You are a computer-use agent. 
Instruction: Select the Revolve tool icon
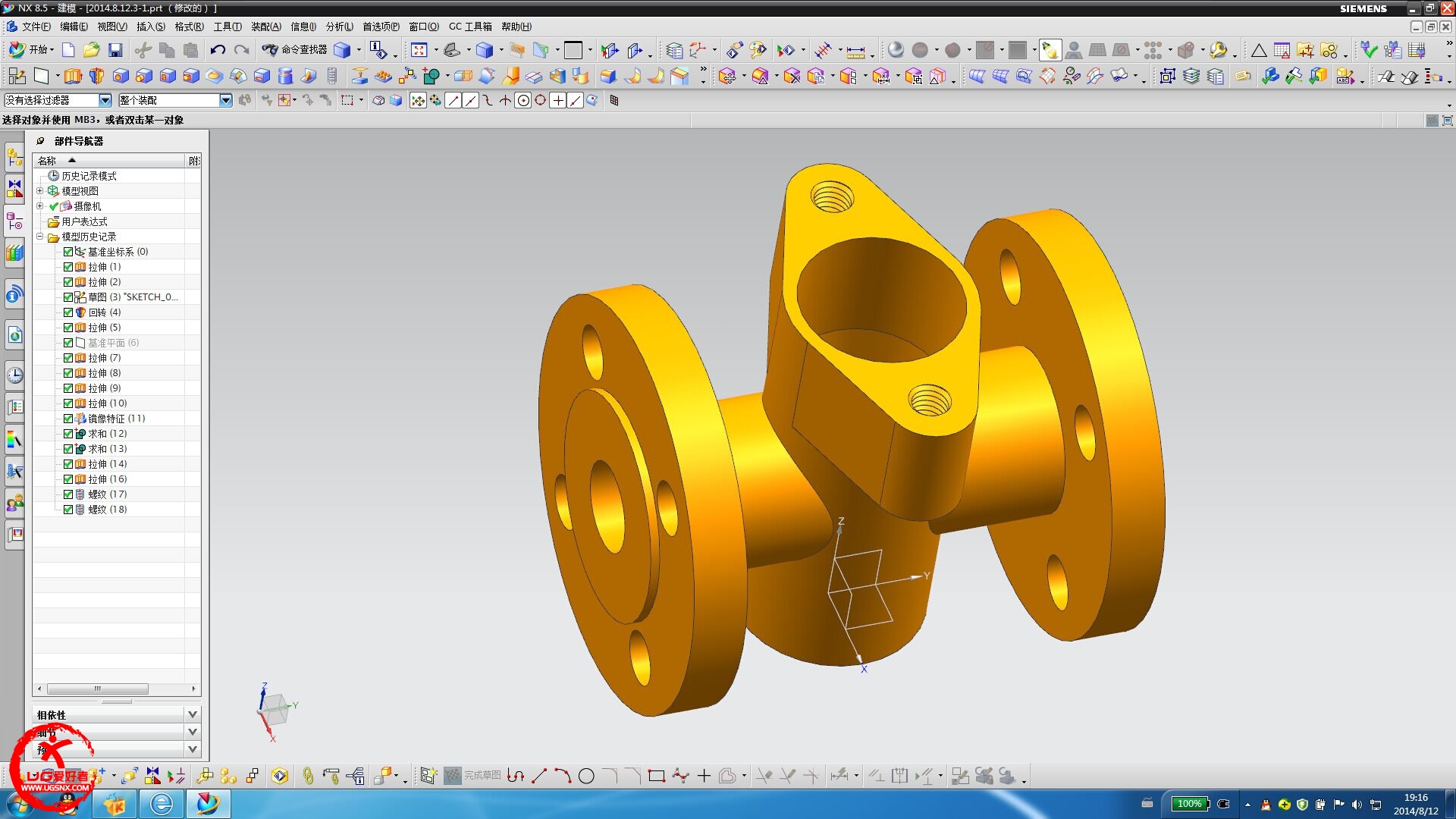click(x=96, y=76)
